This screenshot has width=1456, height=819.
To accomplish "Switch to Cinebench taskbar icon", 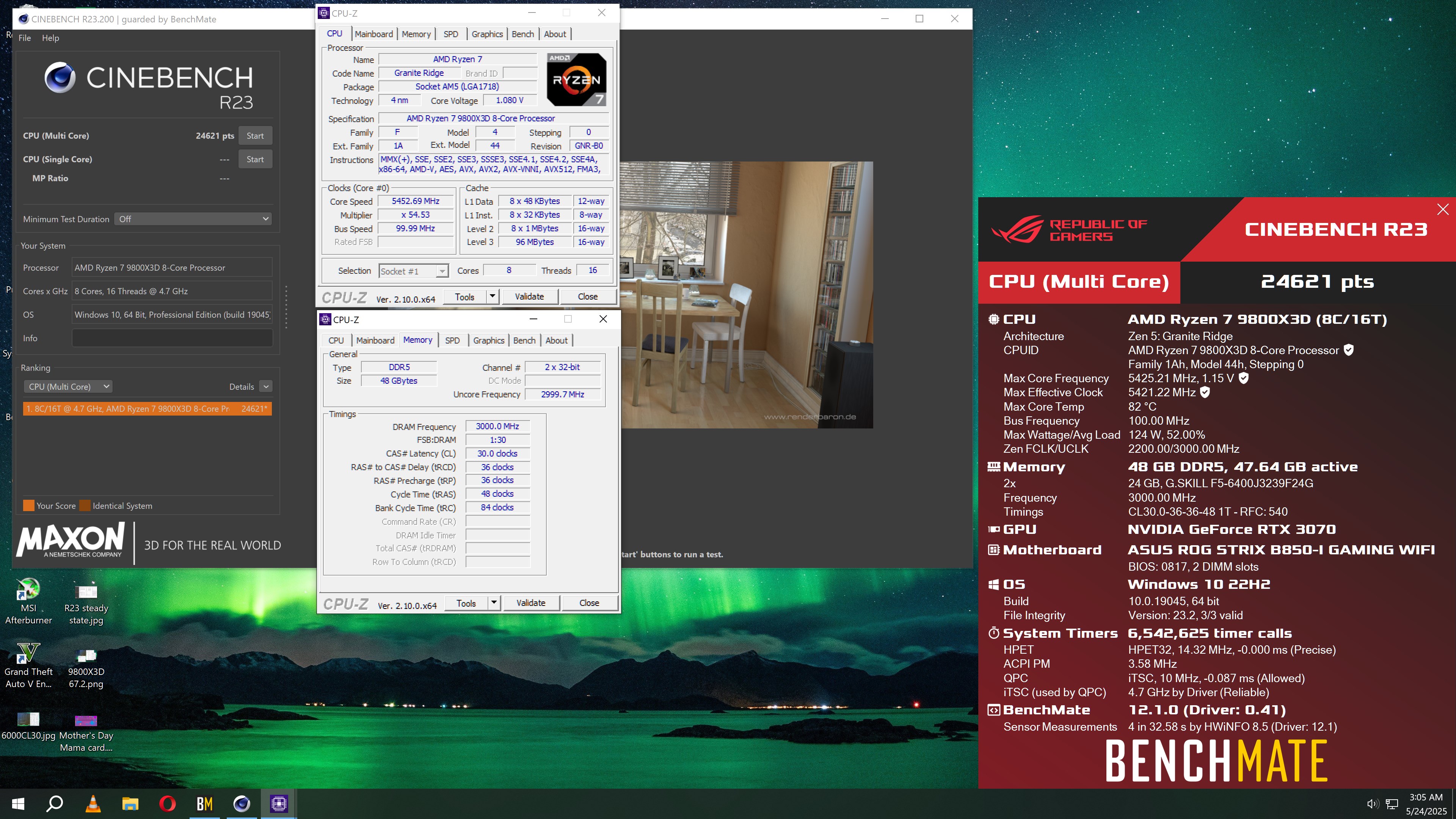I will (242, 803).
